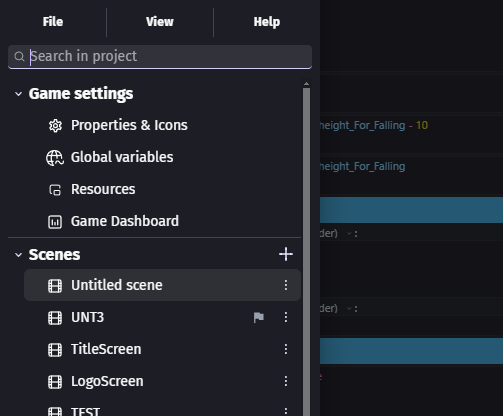Open the View menu

(x=160, y=22)
